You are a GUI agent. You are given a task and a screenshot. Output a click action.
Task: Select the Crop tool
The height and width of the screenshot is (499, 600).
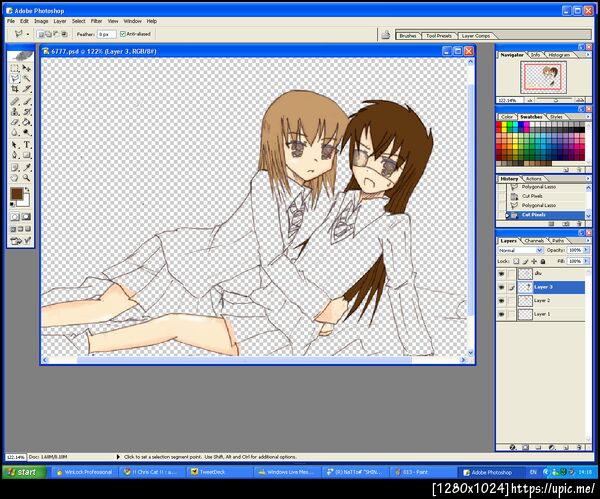click(15, 89)
